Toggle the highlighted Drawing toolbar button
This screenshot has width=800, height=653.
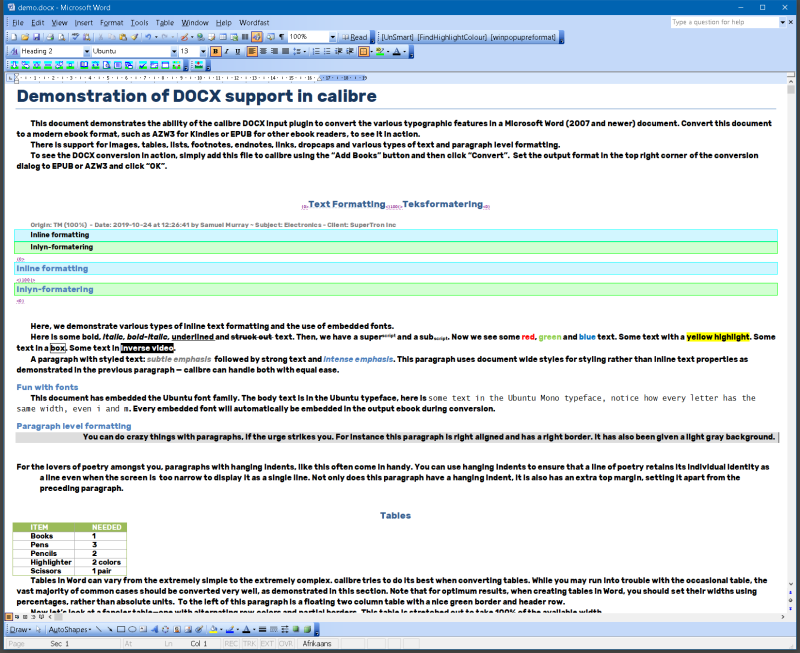pos(257,37)
